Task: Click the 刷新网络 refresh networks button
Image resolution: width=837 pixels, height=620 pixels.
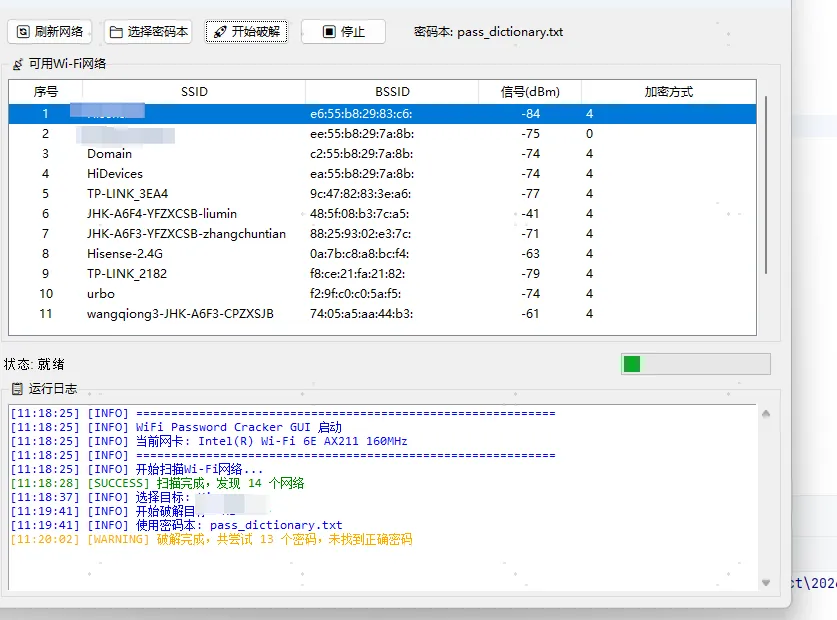Action: tap(50, 32)
